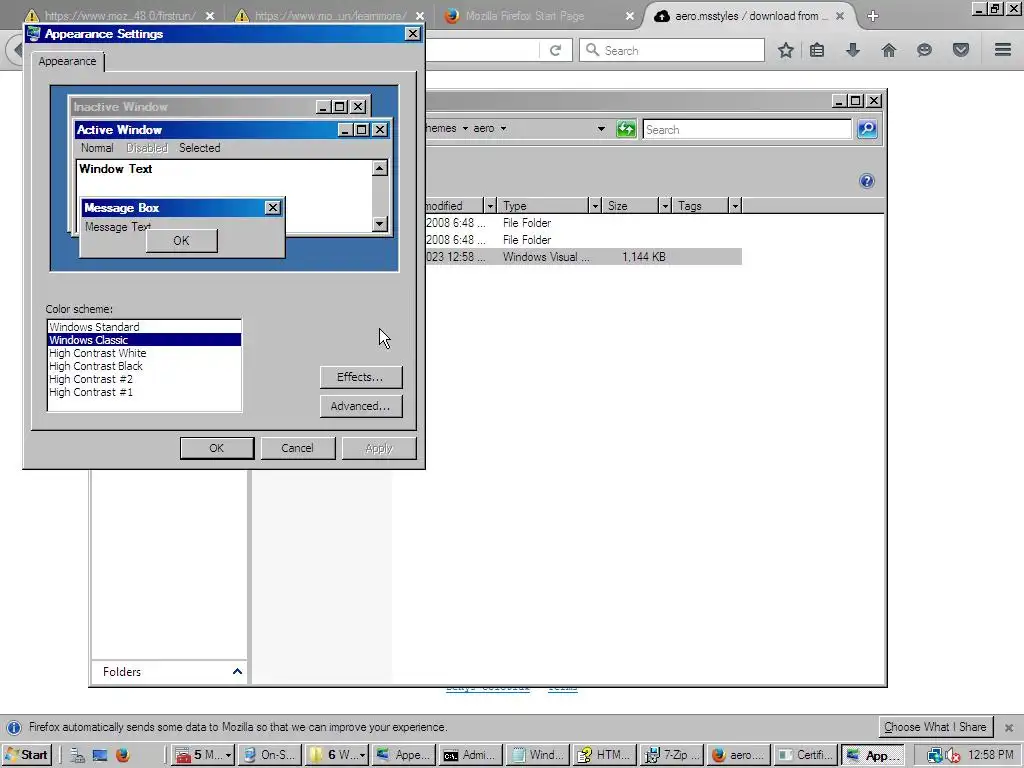Close the Mozilla Firefox Start Page tab
This screenshot has height=768, width=1024.
pyautogui.click(x=630, y=16)
